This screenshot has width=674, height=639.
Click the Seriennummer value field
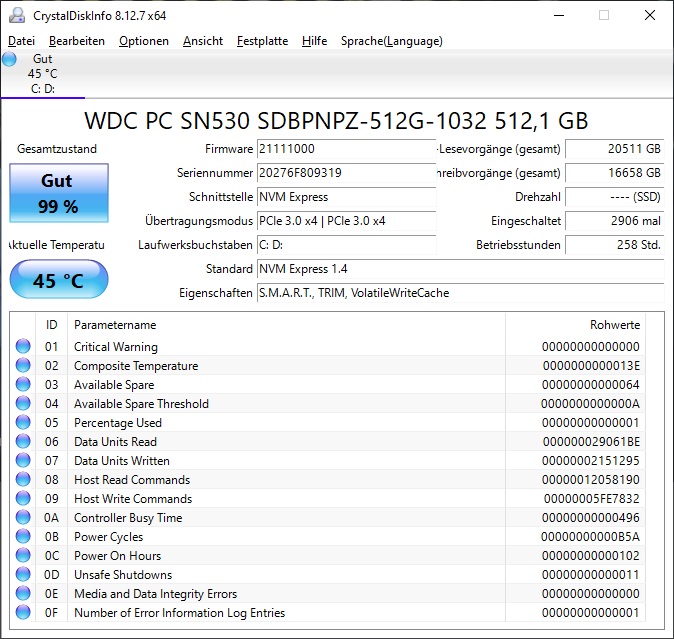[345, 173]
